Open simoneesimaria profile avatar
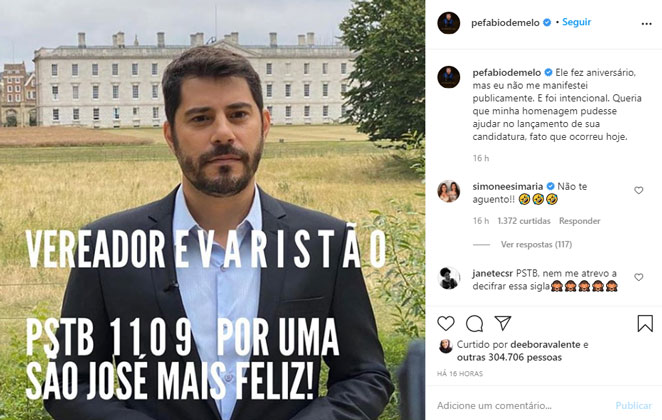The height and width of the screenshot is (420, 662). pos(449,191)
